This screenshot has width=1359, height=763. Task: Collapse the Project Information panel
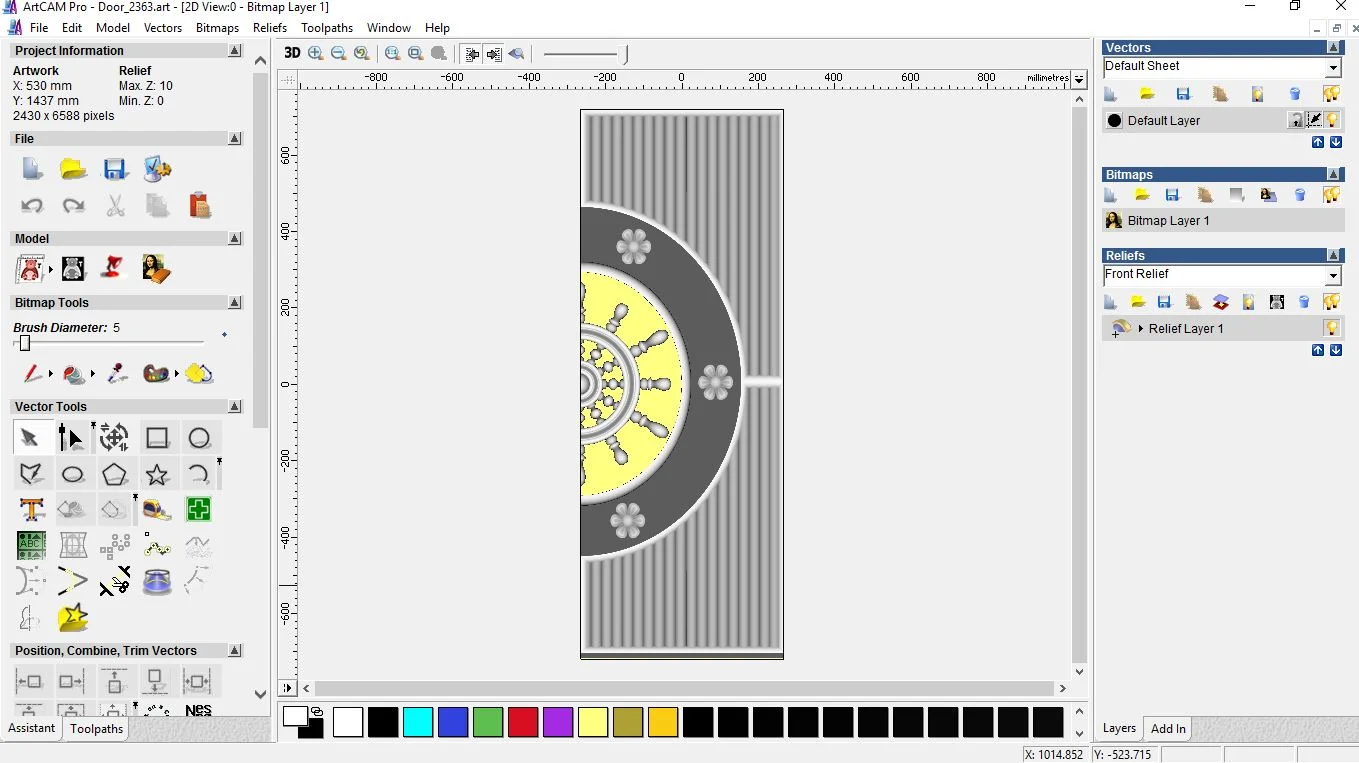(234, 51)
